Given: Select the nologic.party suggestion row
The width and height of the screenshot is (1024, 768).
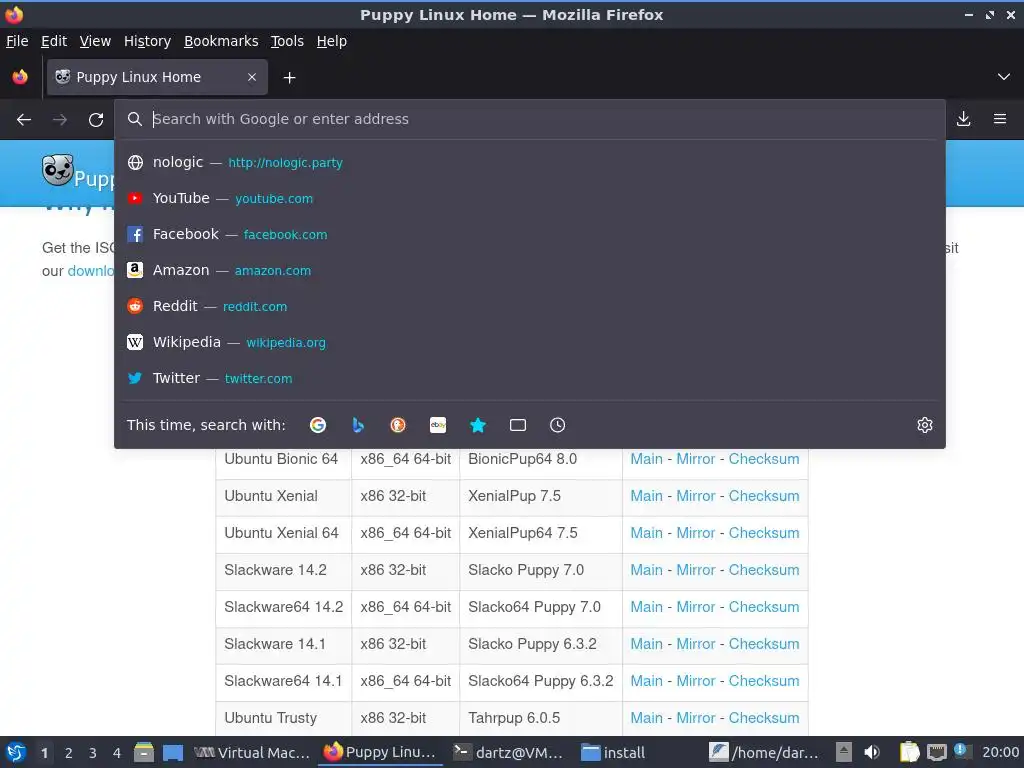Looking at the screenshot, I should [530, 162].
